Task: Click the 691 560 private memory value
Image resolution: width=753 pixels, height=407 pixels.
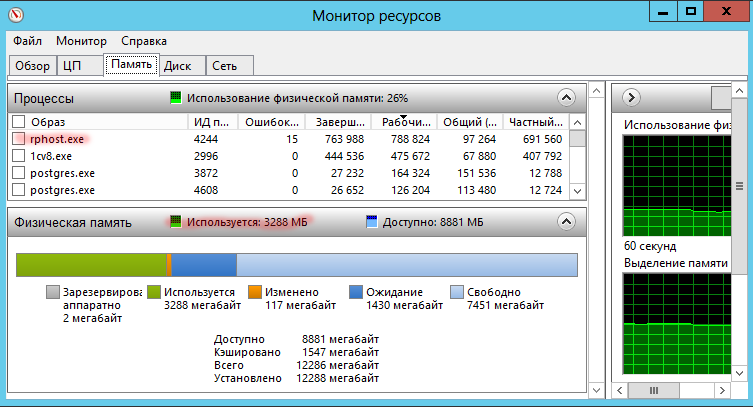Action: (x=542, y=139)
